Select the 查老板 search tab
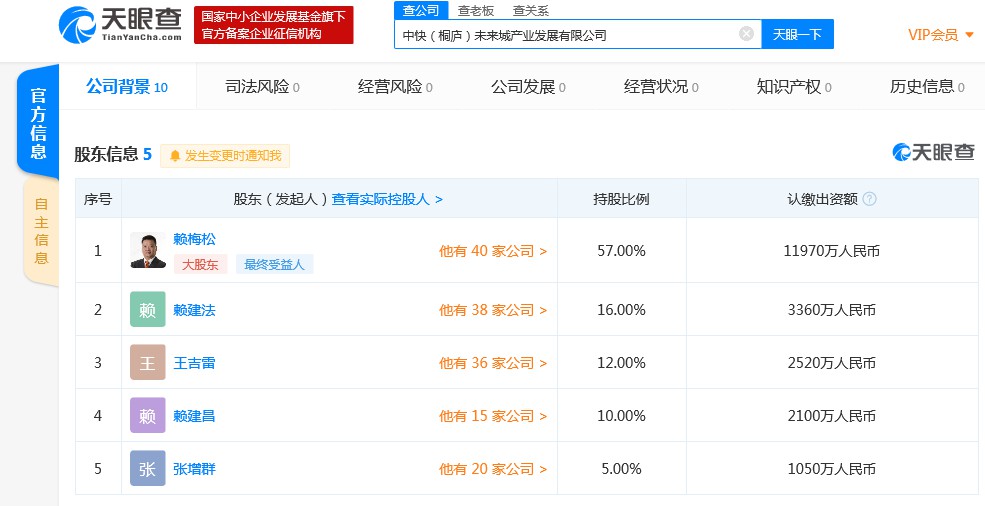Viewport: 985px width, 506px height. coord(476,11)
